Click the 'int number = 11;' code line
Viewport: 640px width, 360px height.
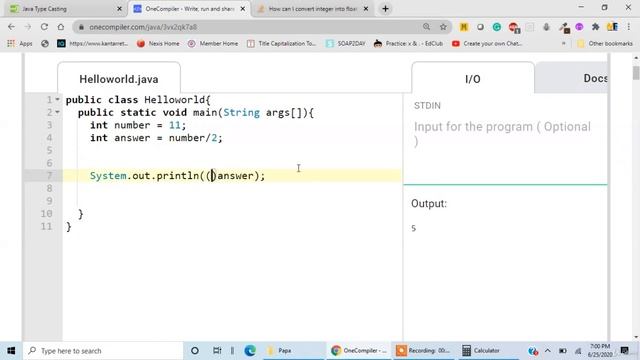point(138,125)
